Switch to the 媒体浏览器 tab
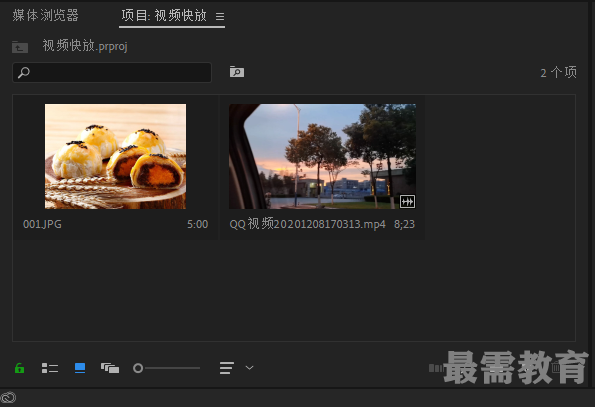595x407 pixels. point(46,15)
